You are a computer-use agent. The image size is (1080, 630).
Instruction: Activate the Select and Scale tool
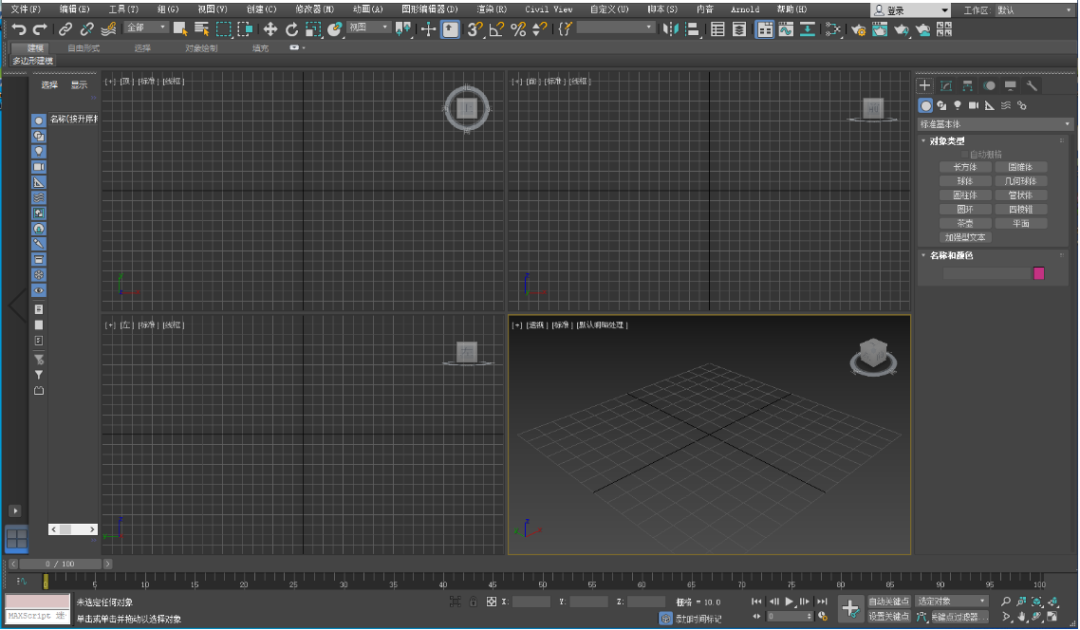(313, 29)
